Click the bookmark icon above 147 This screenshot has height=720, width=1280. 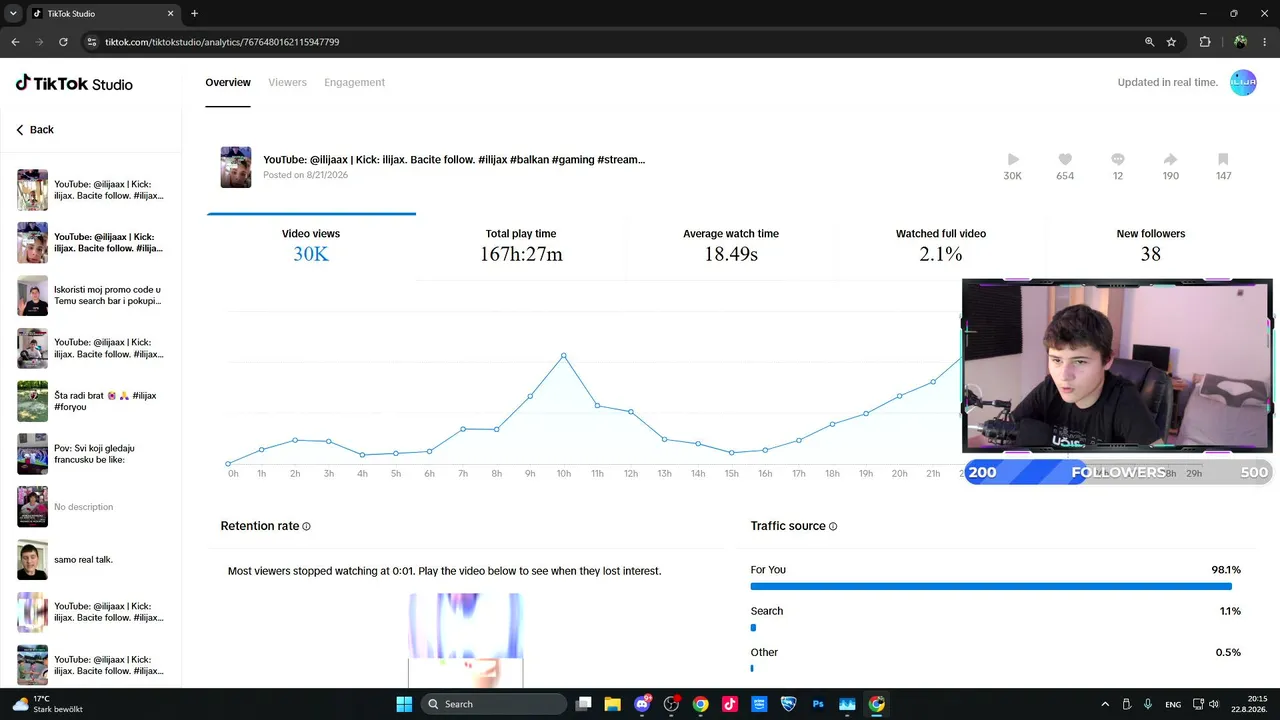pos(1223,159)
